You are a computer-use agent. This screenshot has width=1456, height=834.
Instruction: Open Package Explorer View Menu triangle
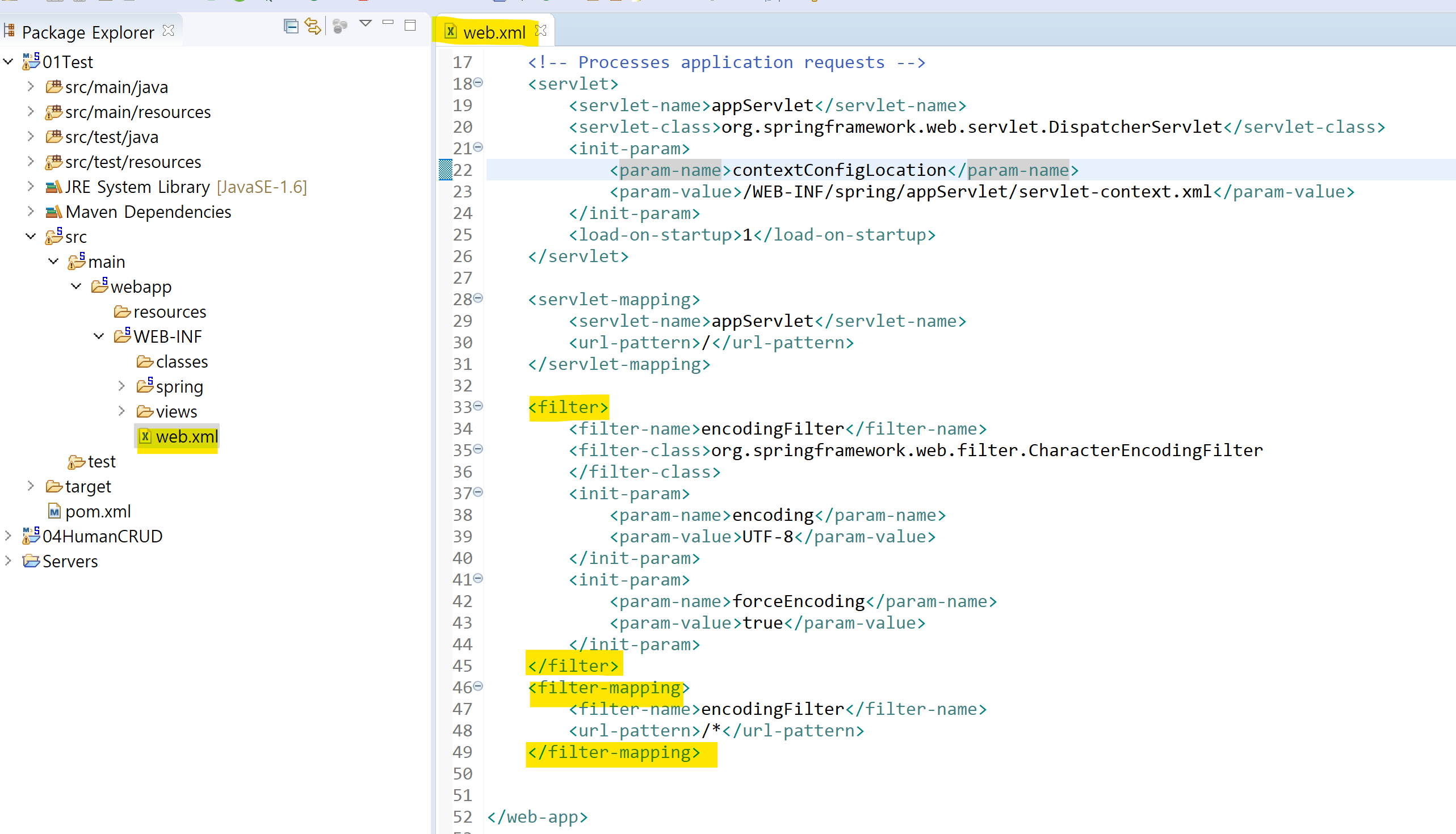365,23
